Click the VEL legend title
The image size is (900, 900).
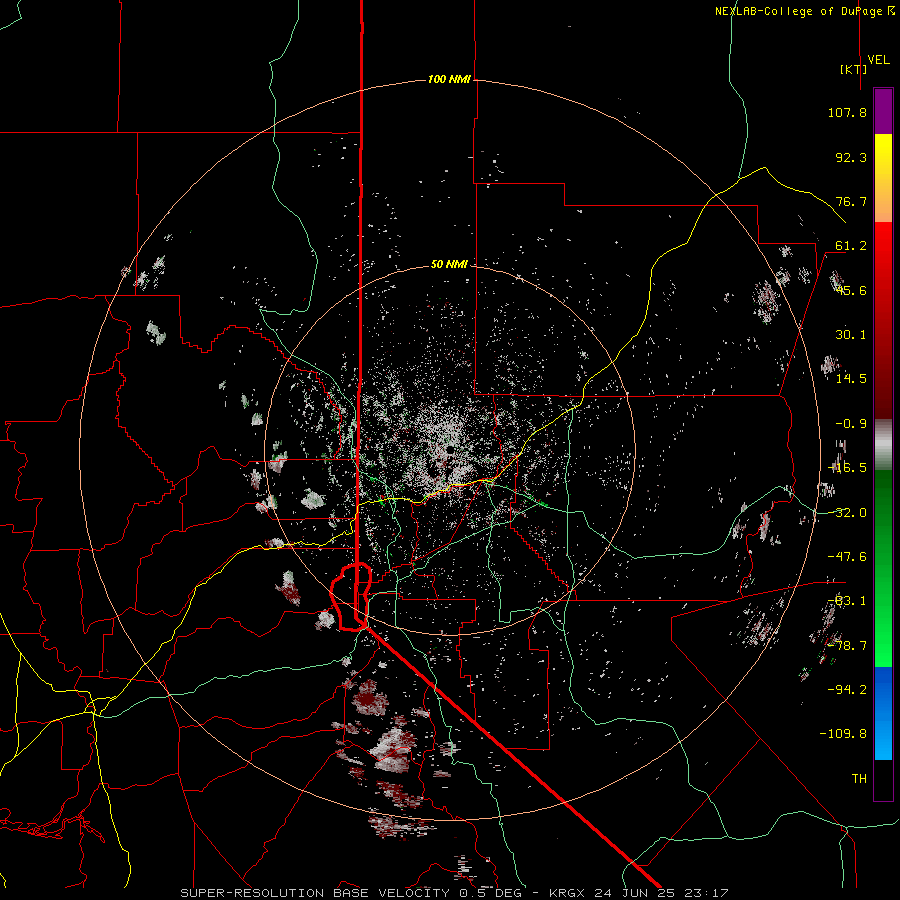[x=878, y=60]
